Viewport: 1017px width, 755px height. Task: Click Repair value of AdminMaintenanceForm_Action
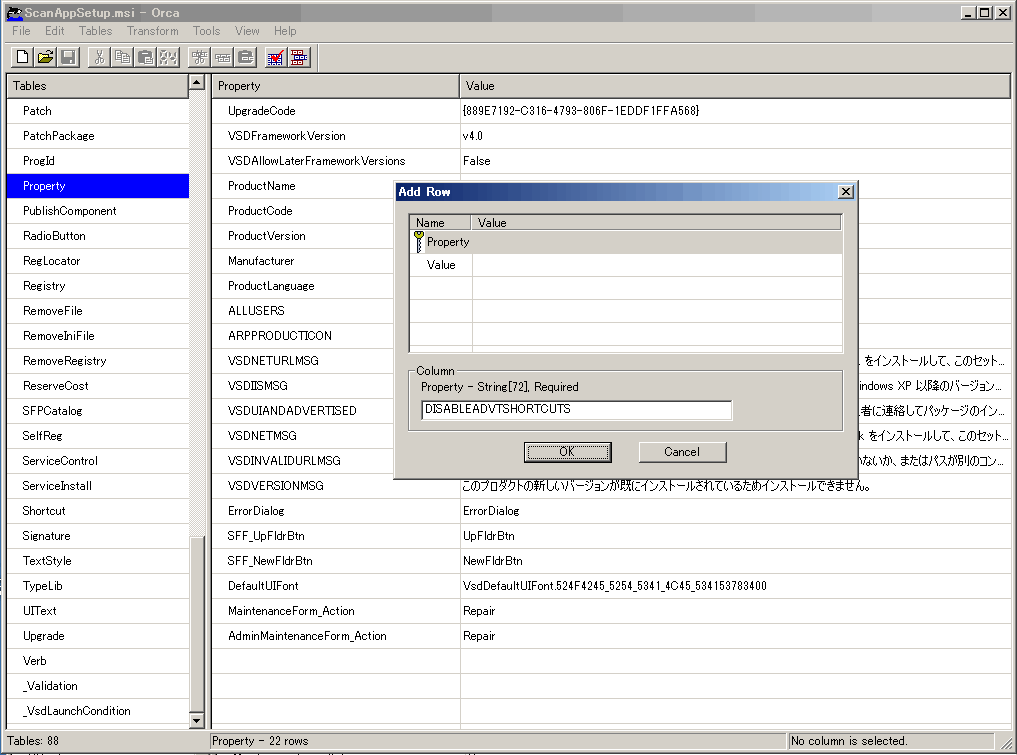[x=735, y=636]
